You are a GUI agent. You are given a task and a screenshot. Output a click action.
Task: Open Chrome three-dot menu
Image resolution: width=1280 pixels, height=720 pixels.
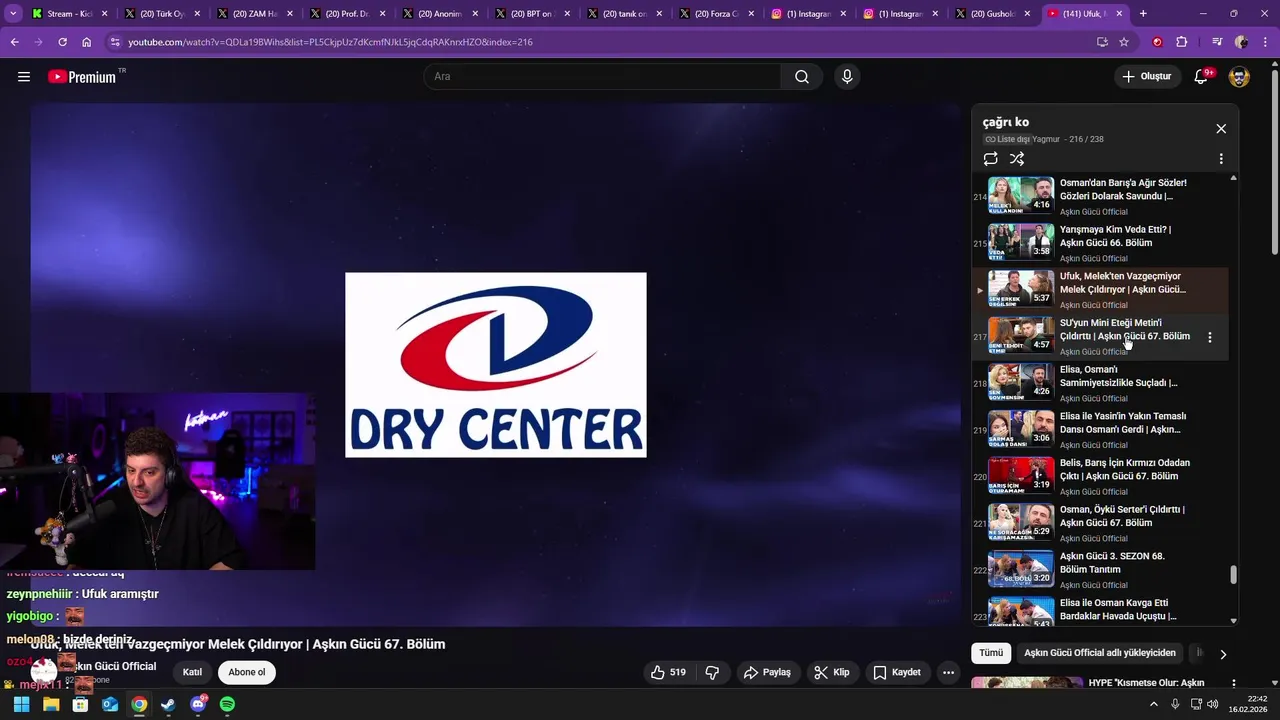point(1265,42)
